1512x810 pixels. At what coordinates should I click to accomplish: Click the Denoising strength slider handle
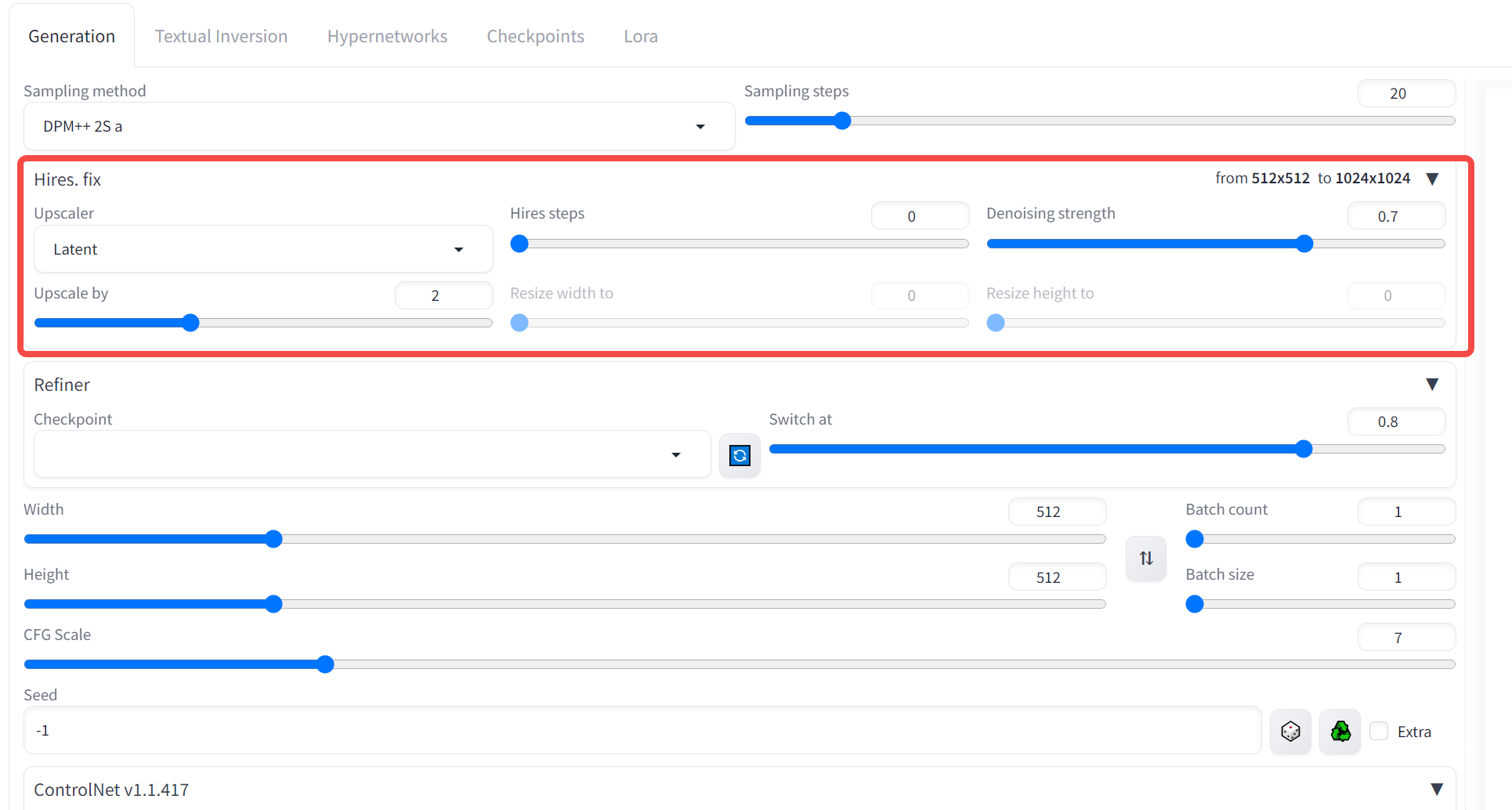(x=1304, y=244)
